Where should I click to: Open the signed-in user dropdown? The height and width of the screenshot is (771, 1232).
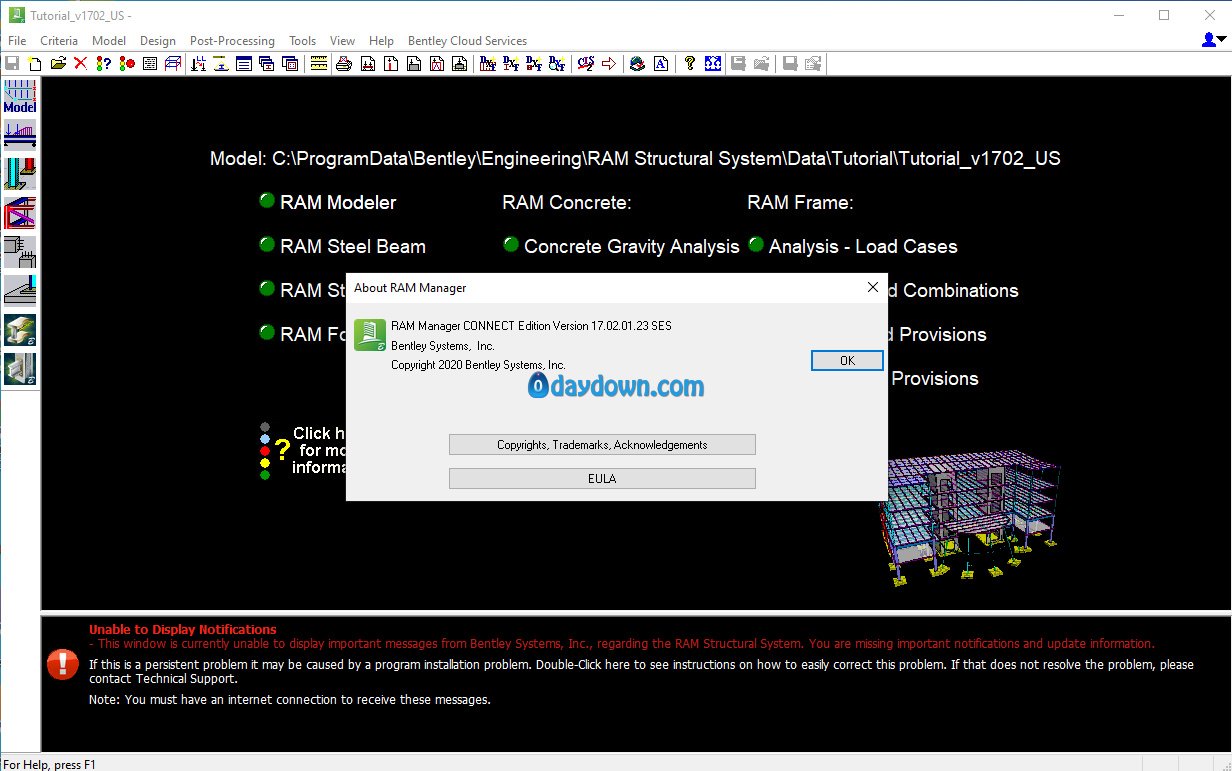point(1214,39)
